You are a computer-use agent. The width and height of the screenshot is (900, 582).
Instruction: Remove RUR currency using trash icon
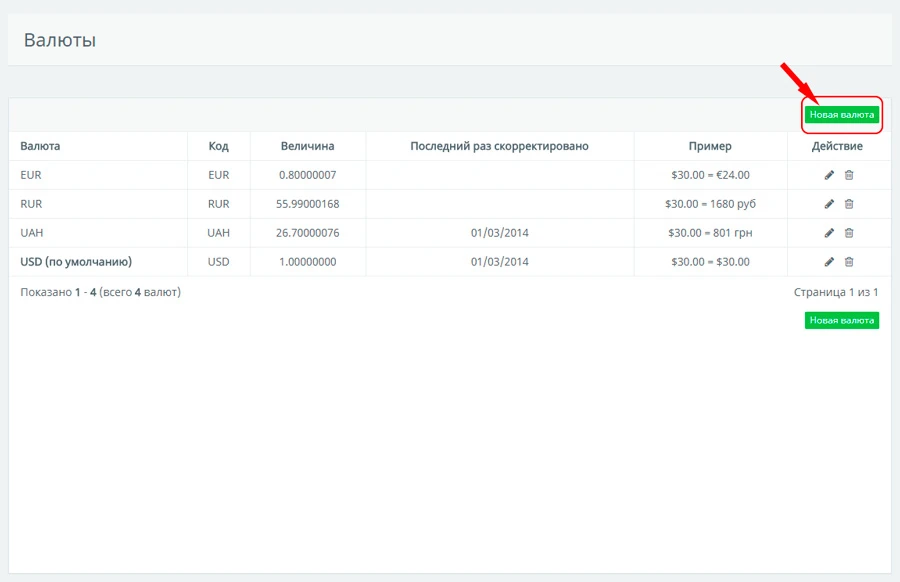point(849,204)
